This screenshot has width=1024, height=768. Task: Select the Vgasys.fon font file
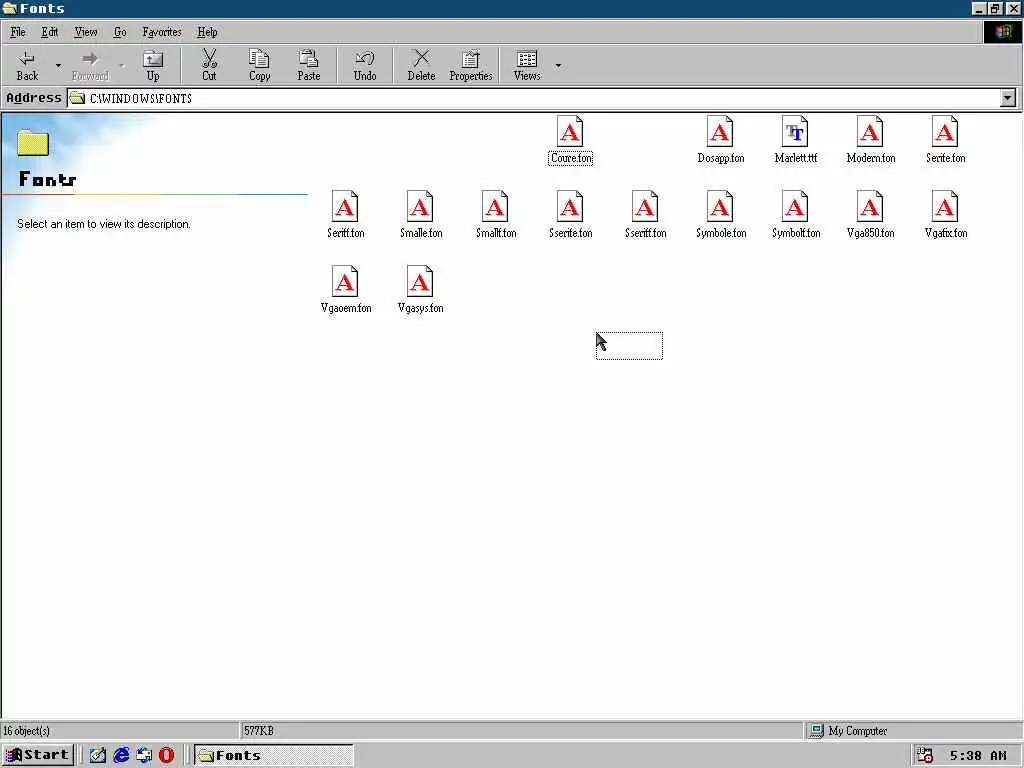(421, 290)
